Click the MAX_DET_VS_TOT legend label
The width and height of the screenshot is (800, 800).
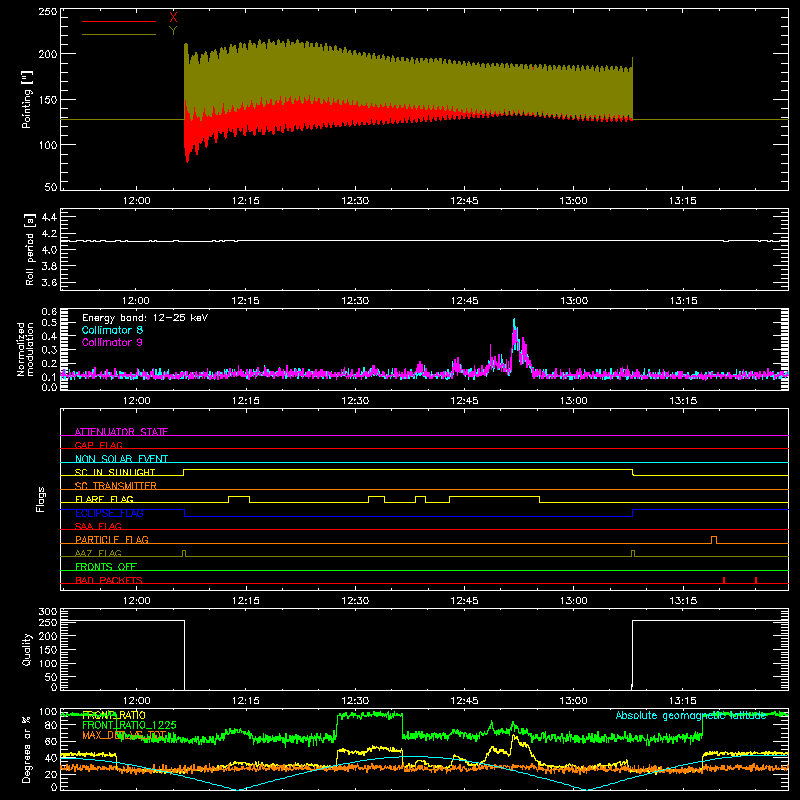(x=124, y=735)
